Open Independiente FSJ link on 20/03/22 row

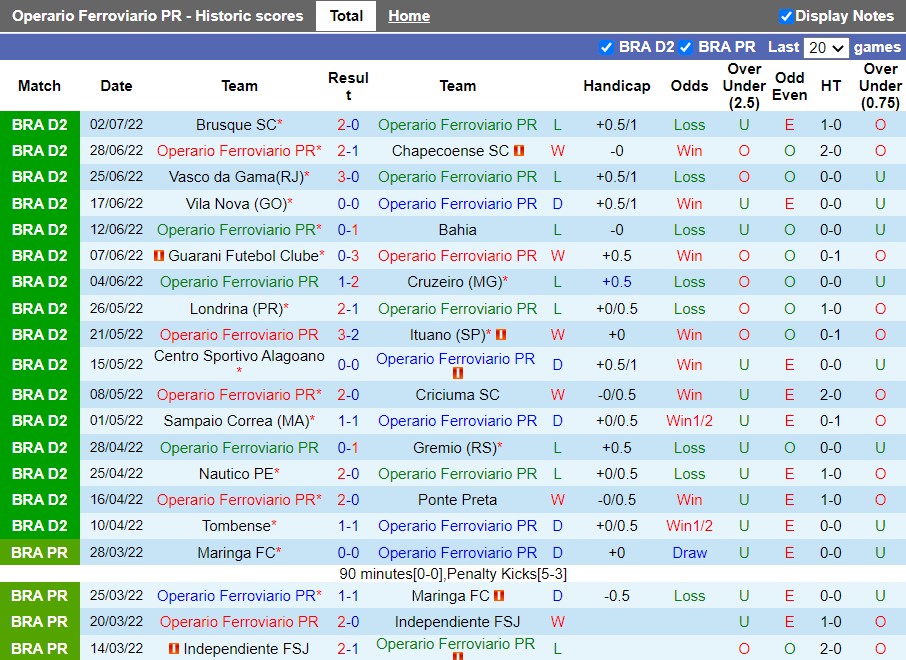pos(457,622)
